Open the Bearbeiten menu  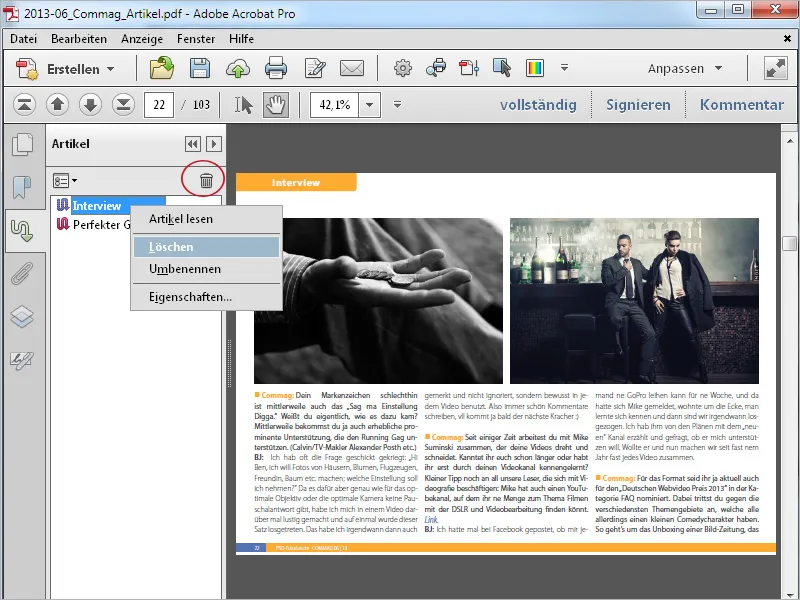81,38
